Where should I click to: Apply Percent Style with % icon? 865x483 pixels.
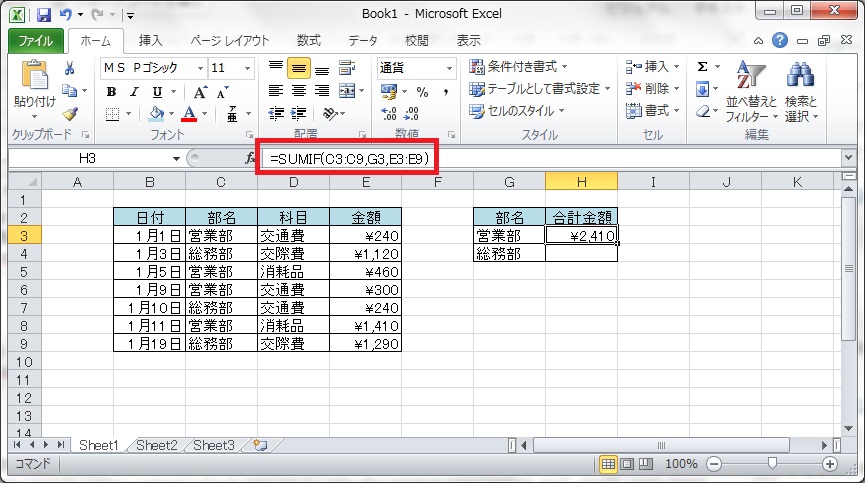coord(422,92)
